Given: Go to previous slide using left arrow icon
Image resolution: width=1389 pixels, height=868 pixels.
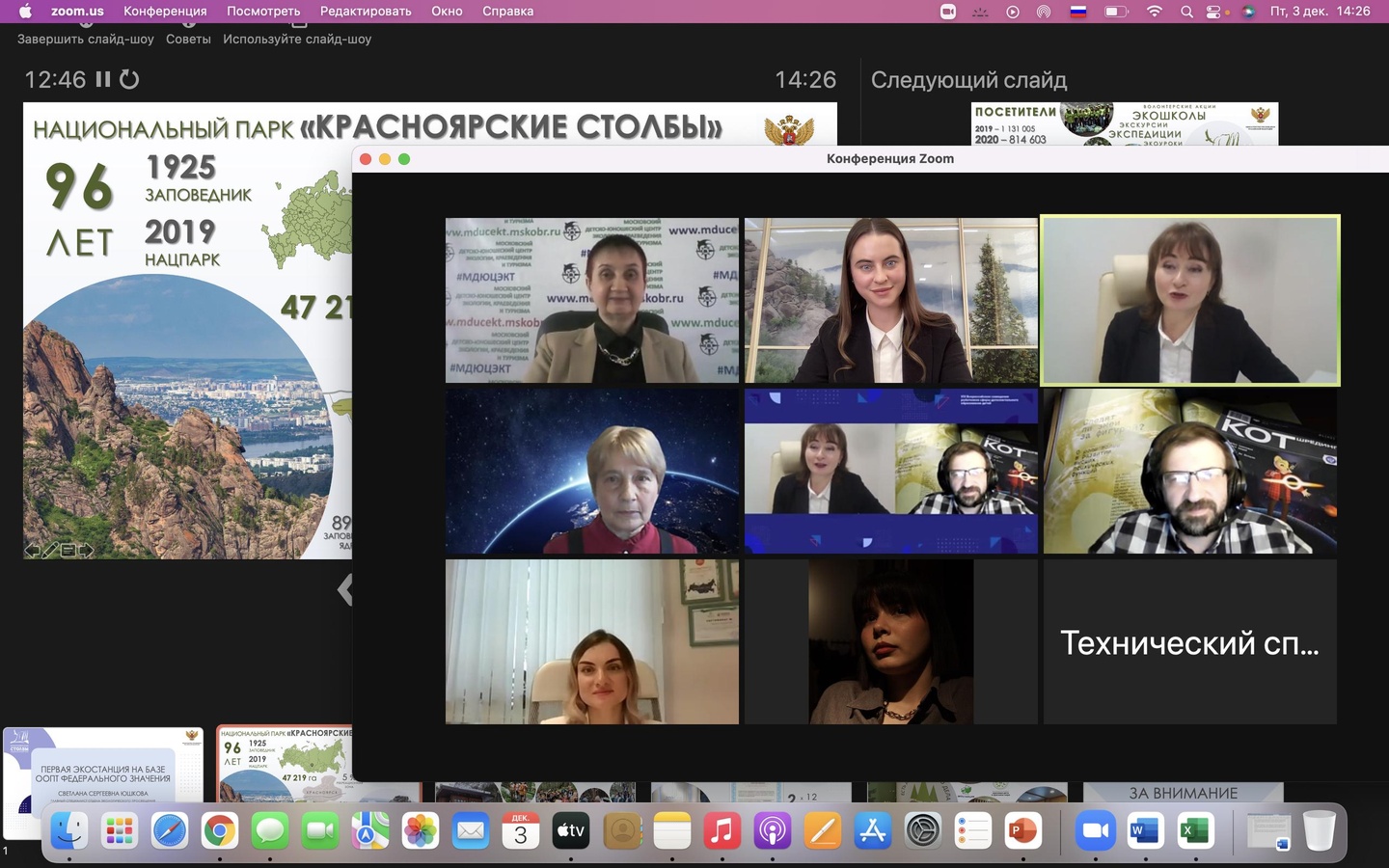Looking at the screenshot, I should (32, 551).
